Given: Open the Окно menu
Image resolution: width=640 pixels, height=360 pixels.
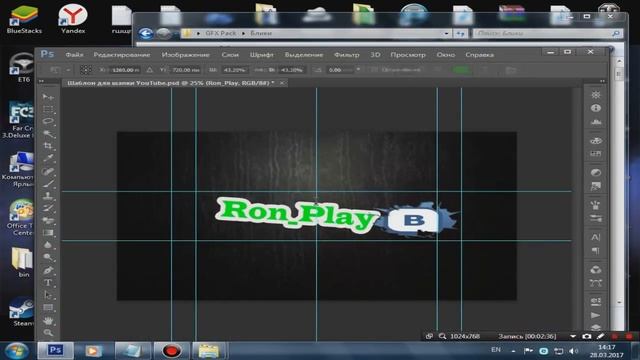Looking at the screenshot, I should coord(446,55).
